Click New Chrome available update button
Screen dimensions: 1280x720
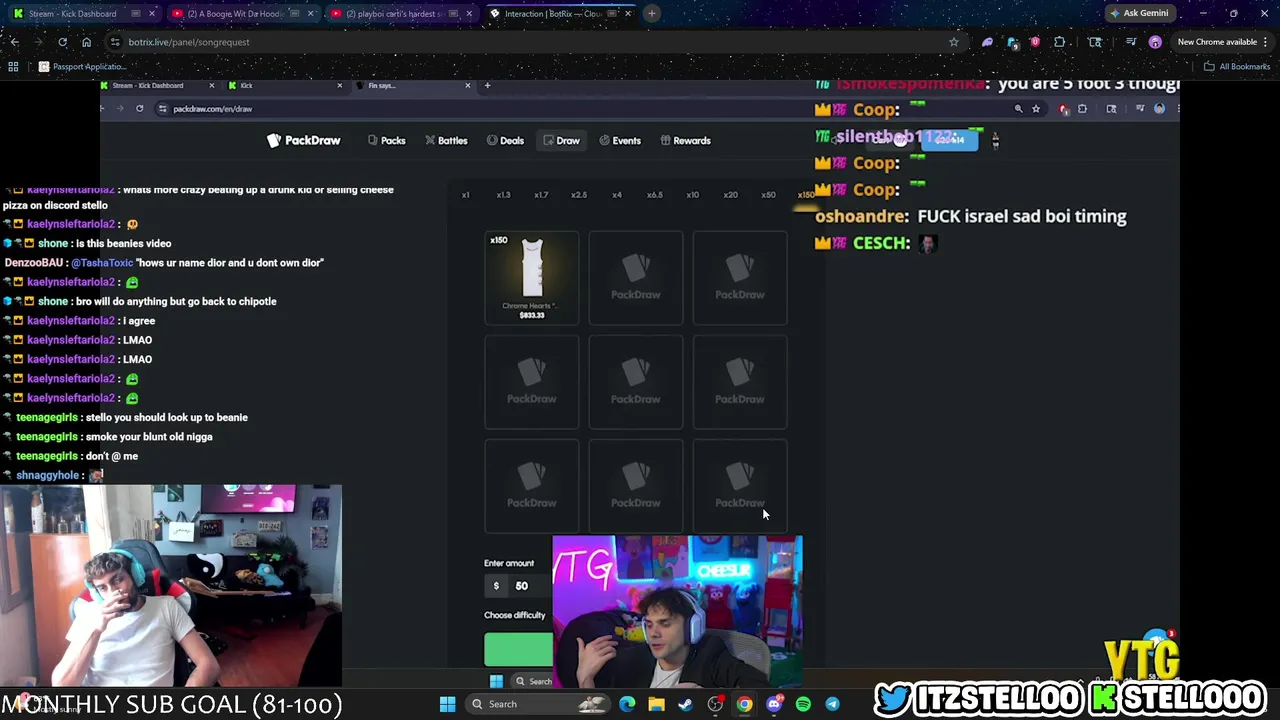point(1223,42)
